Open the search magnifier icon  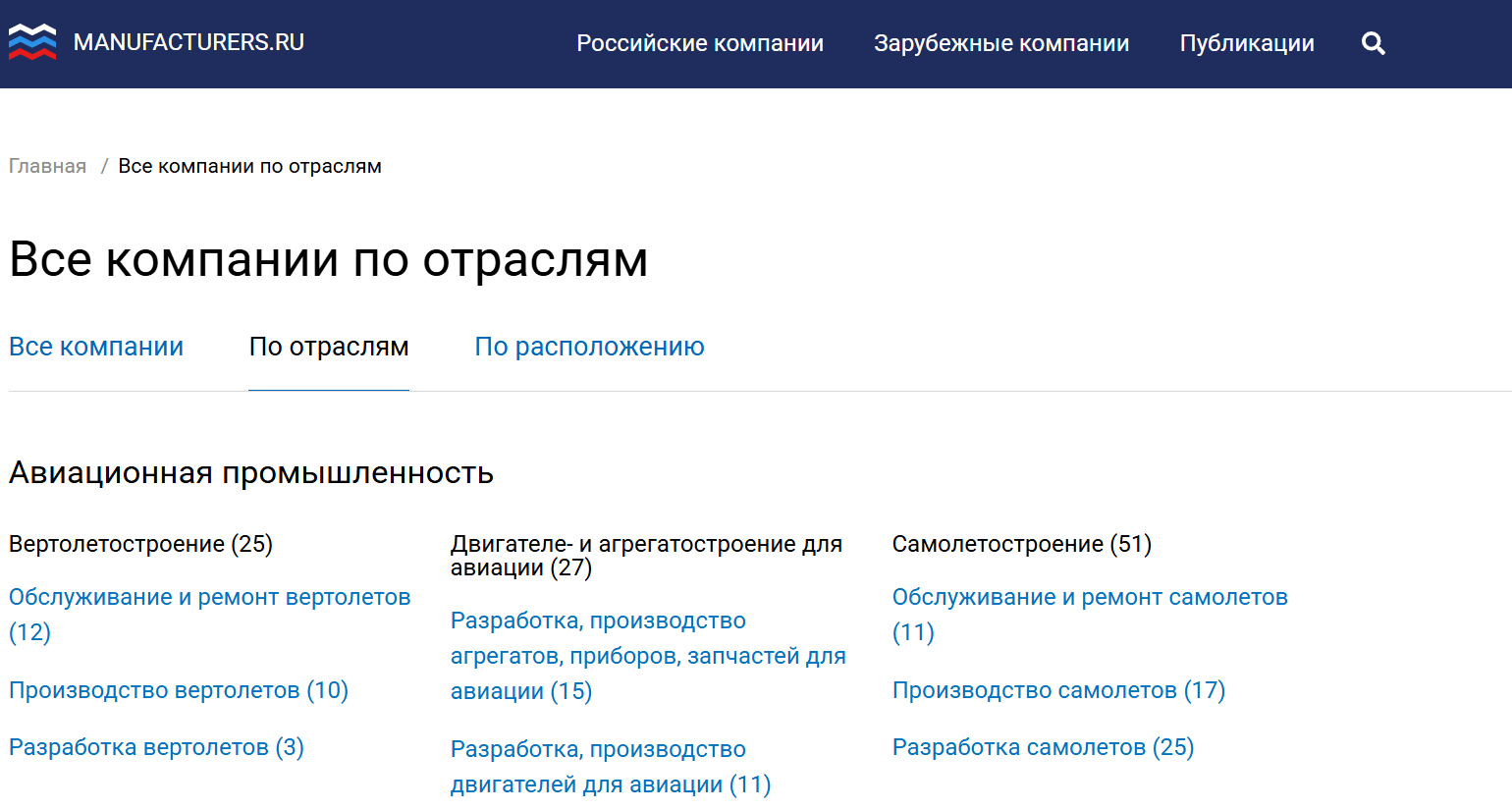tap(1373, 43)
